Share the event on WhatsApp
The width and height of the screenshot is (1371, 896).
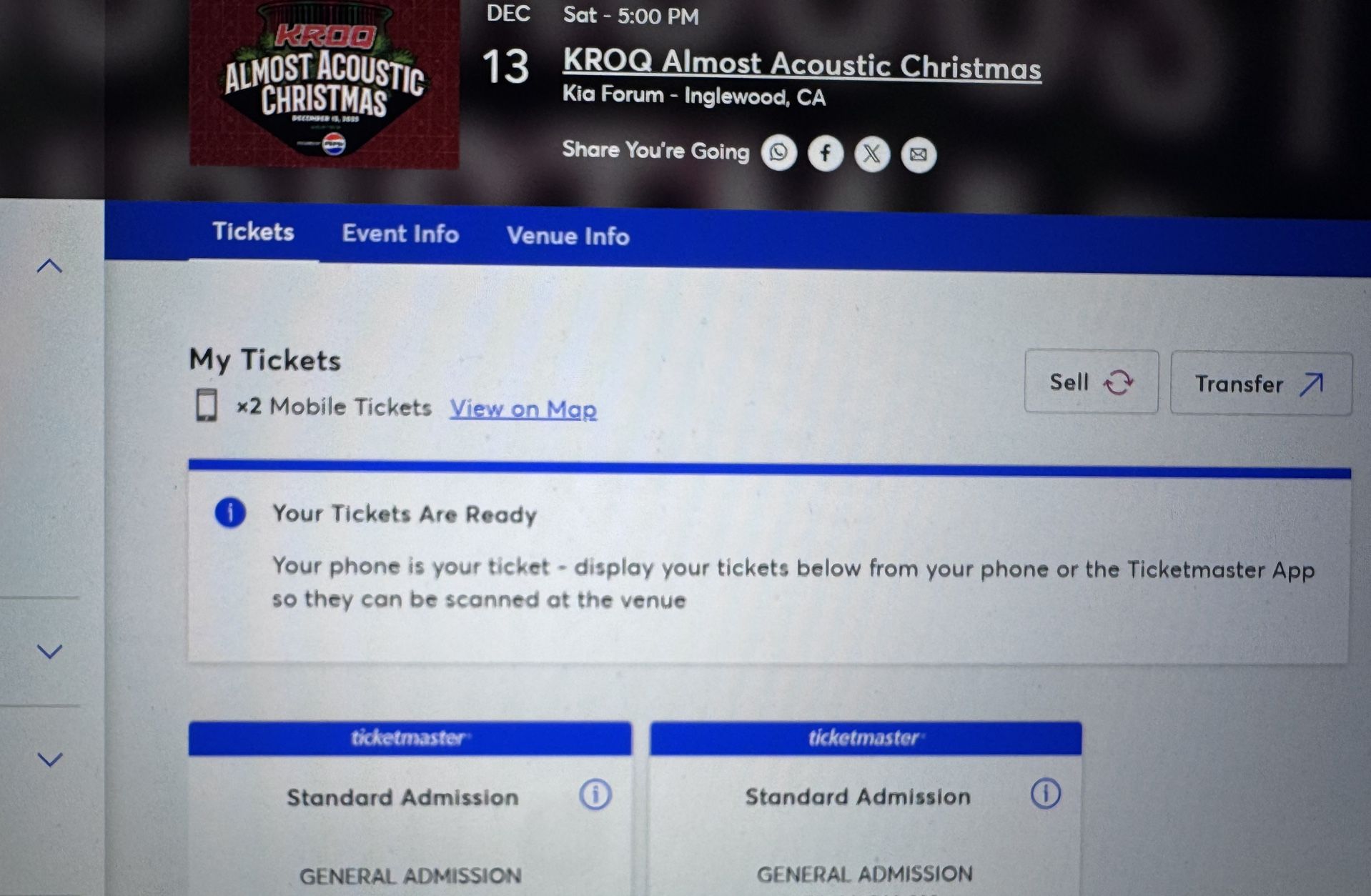[779, 153]
